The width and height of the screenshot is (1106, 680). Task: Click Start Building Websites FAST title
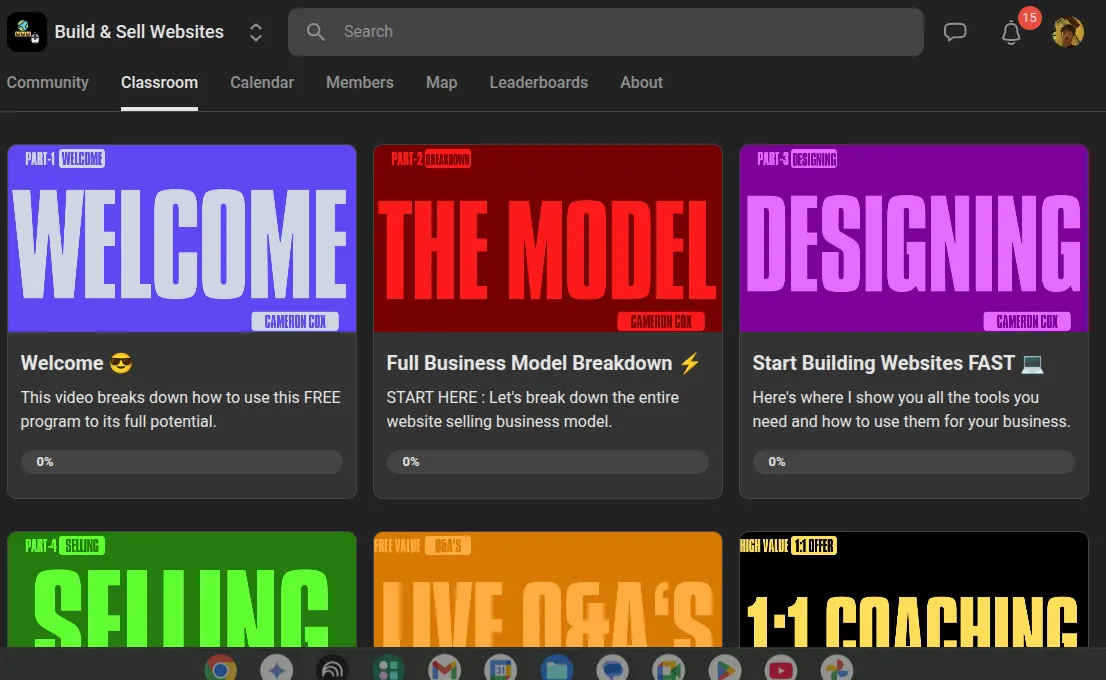click(898, 363)
